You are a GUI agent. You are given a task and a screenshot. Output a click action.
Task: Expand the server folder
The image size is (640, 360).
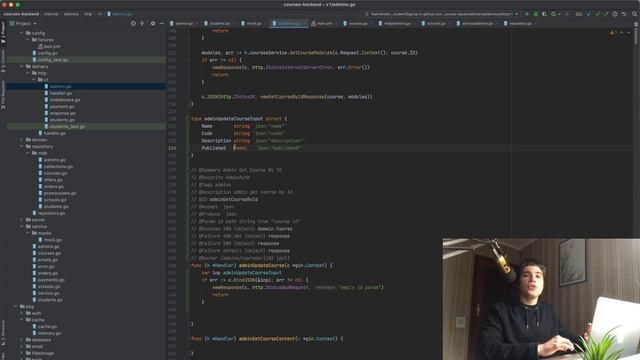(22, 220)
